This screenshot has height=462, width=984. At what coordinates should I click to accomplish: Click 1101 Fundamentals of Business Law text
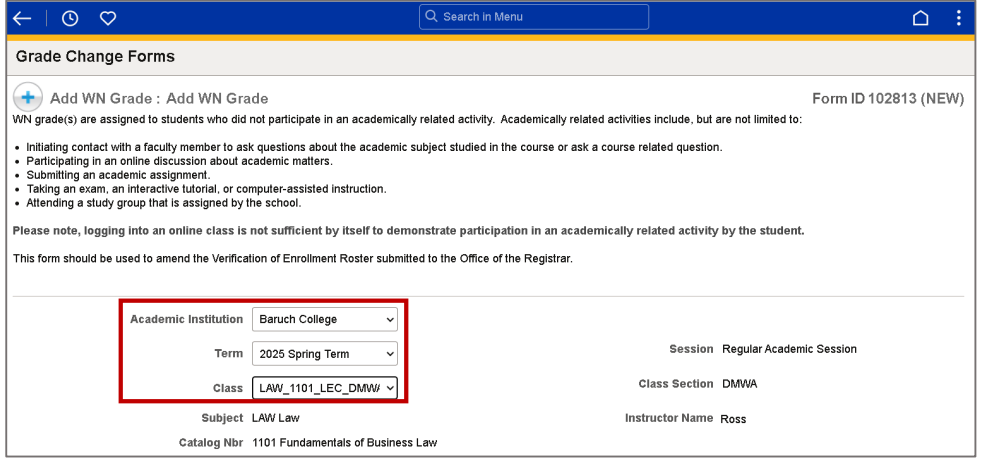click(345, 443)
